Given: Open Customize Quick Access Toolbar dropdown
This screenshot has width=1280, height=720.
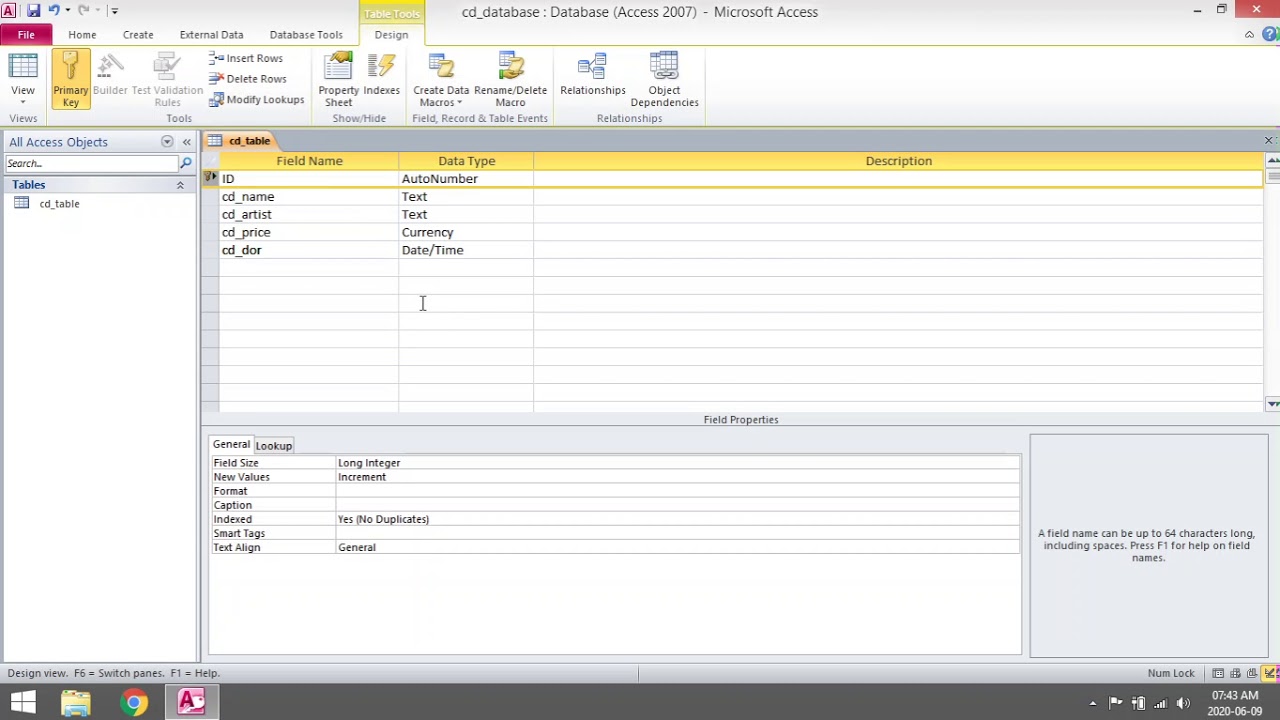Looking at the screenshot, I should tap(114, 11).
